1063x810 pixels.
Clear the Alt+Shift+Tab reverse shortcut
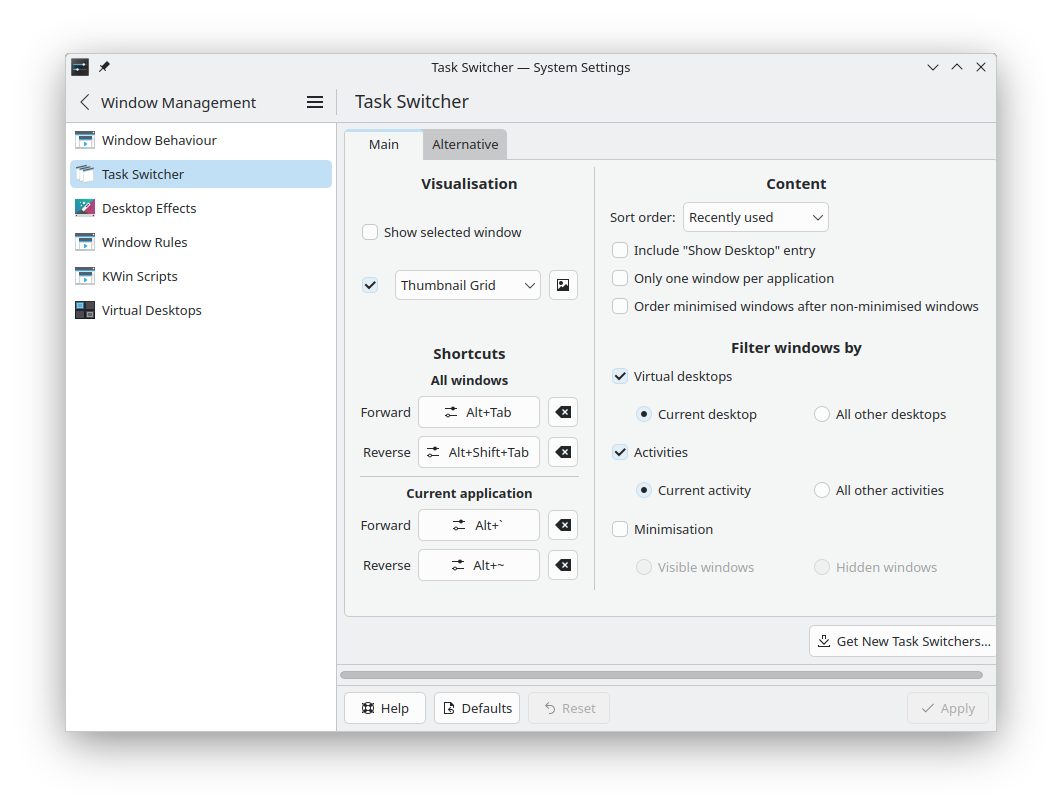(563, 452)
